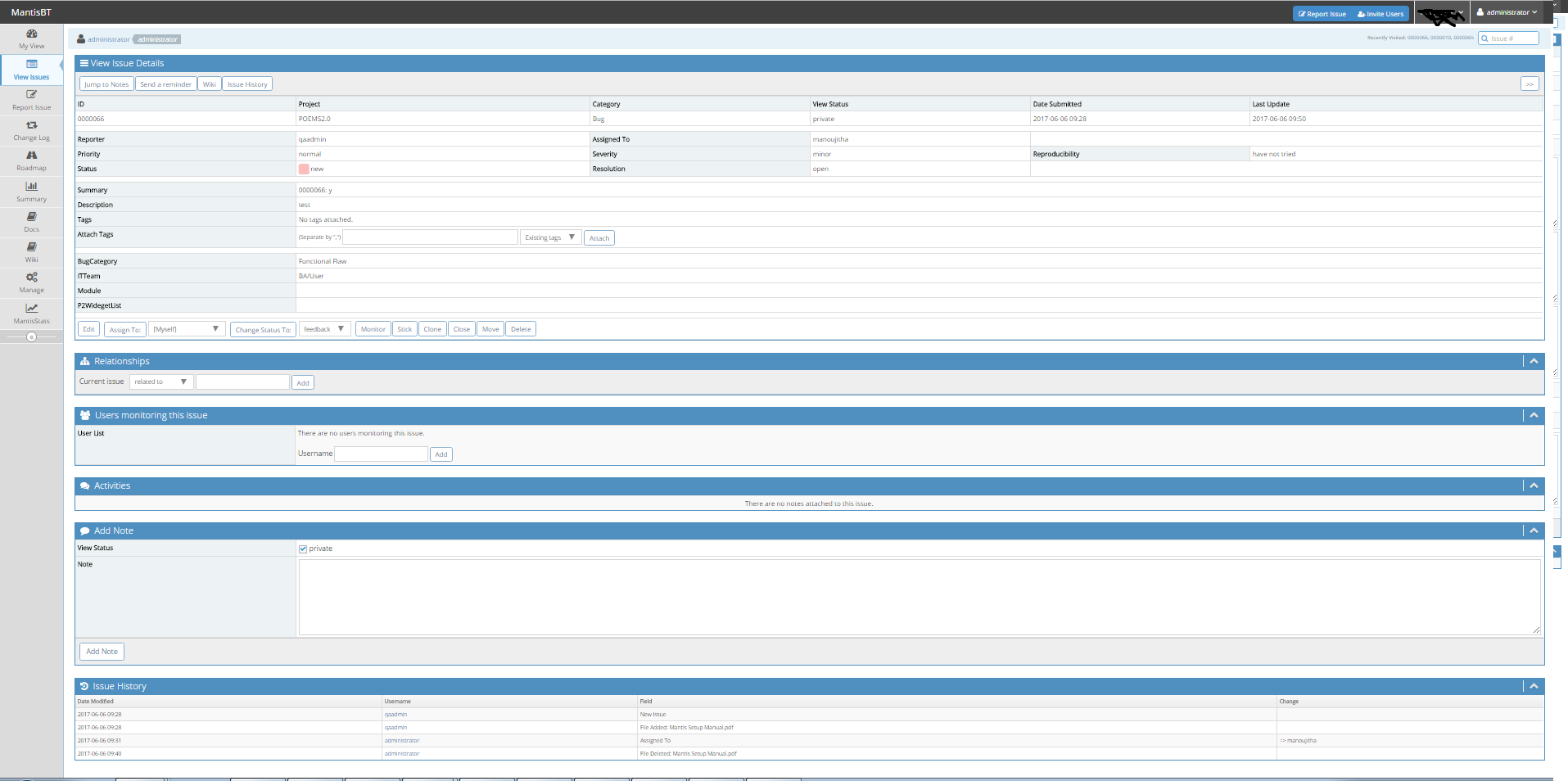The width and height of the screenshot is (1568, 781).
Task: Collapse the Relationships section
Action: pos(1534,361)
